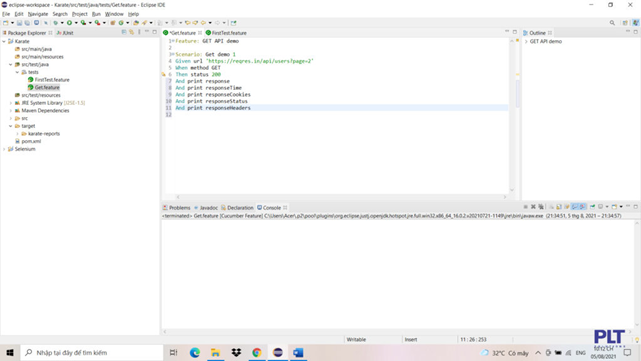This screenshot has height=361, width=641.
Task: Expand GET API demo in Outline
Action: point(526,42)
